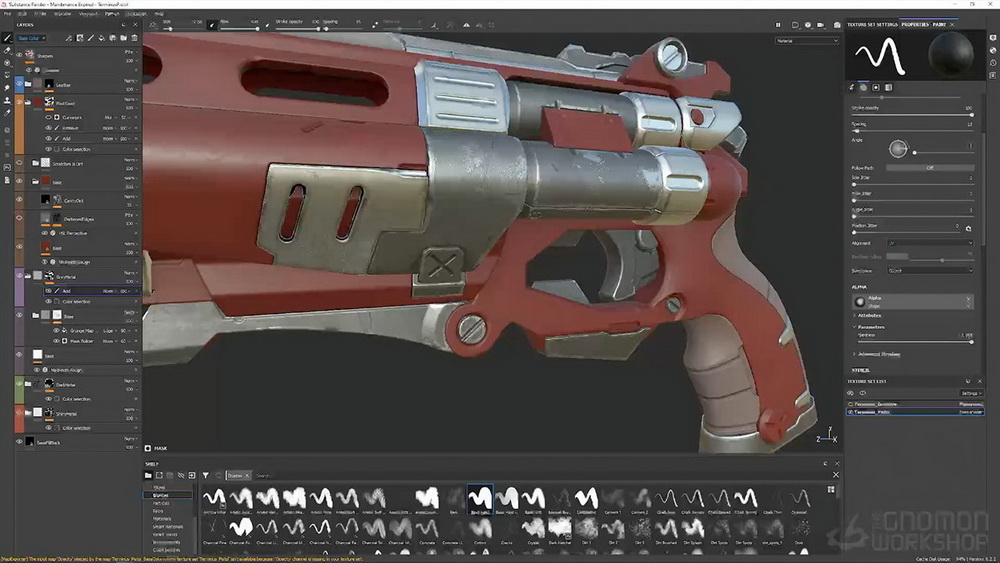Expand the Attributes section under Alpha

(868, 316)
